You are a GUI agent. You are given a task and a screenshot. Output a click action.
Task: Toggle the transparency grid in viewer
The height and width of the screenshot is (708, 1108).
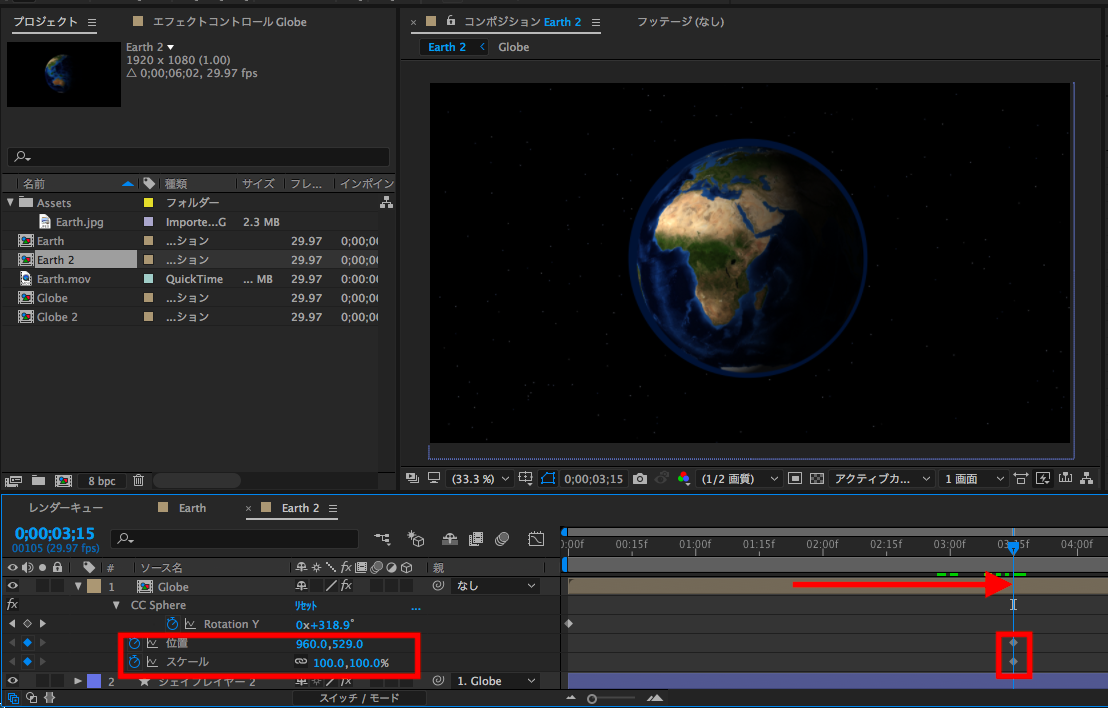tap(815, 479)
